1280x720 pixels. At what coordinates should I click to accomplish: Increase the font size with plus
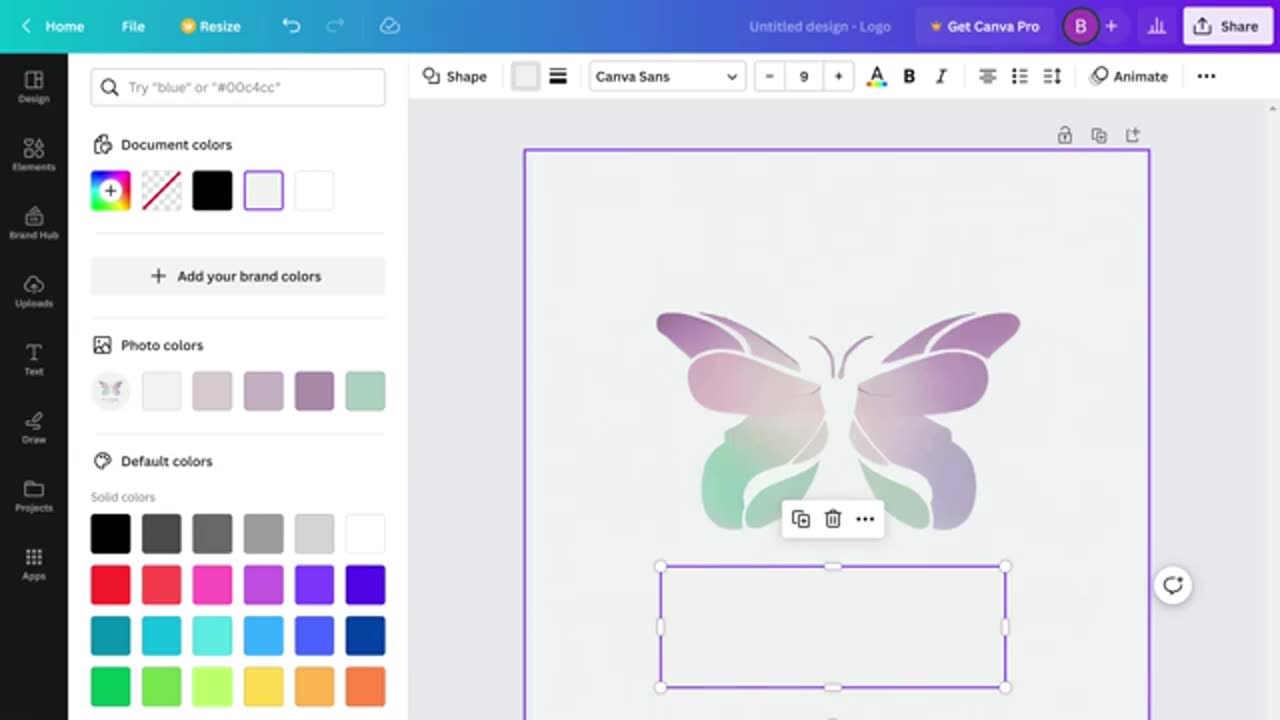tap(838, 76)
